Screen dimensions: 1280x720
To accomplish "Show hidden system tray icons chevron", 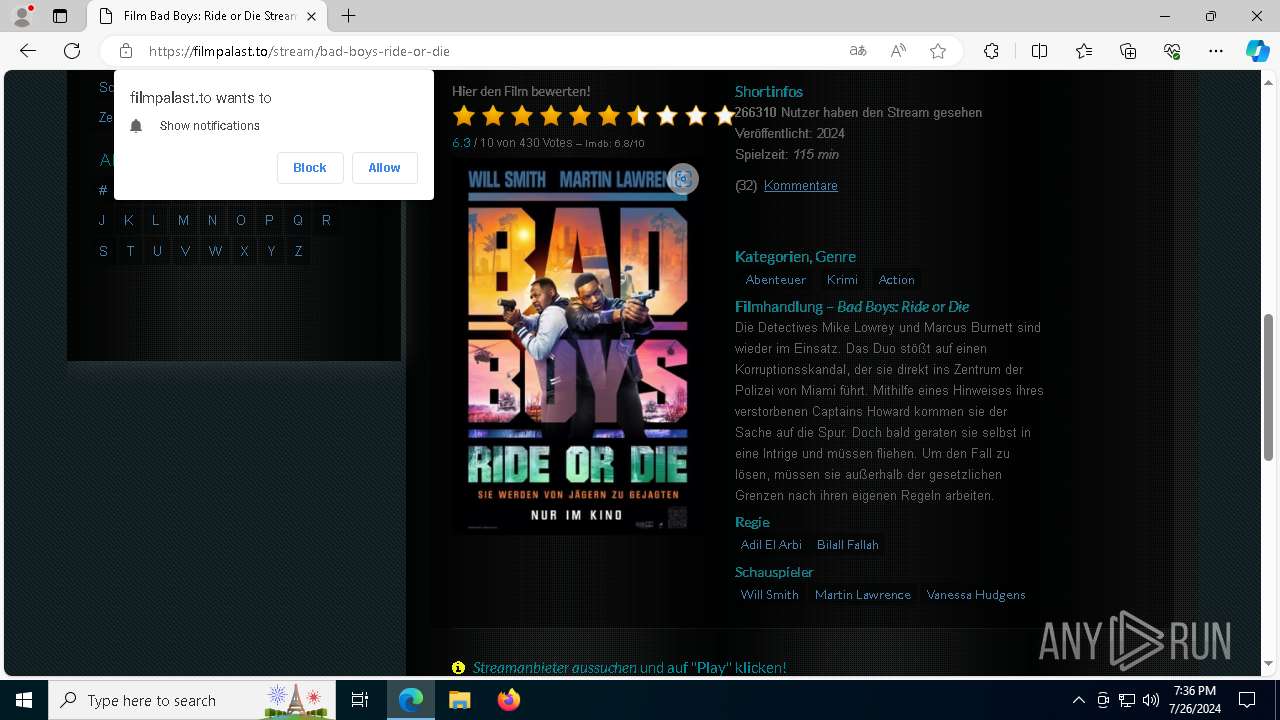I will coord(1078,700).
